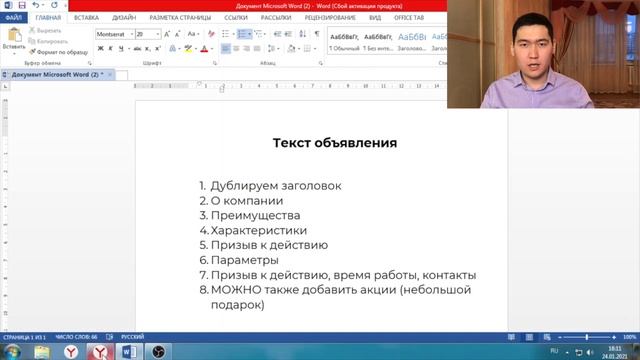Justify text alignment

pos(257,49)
